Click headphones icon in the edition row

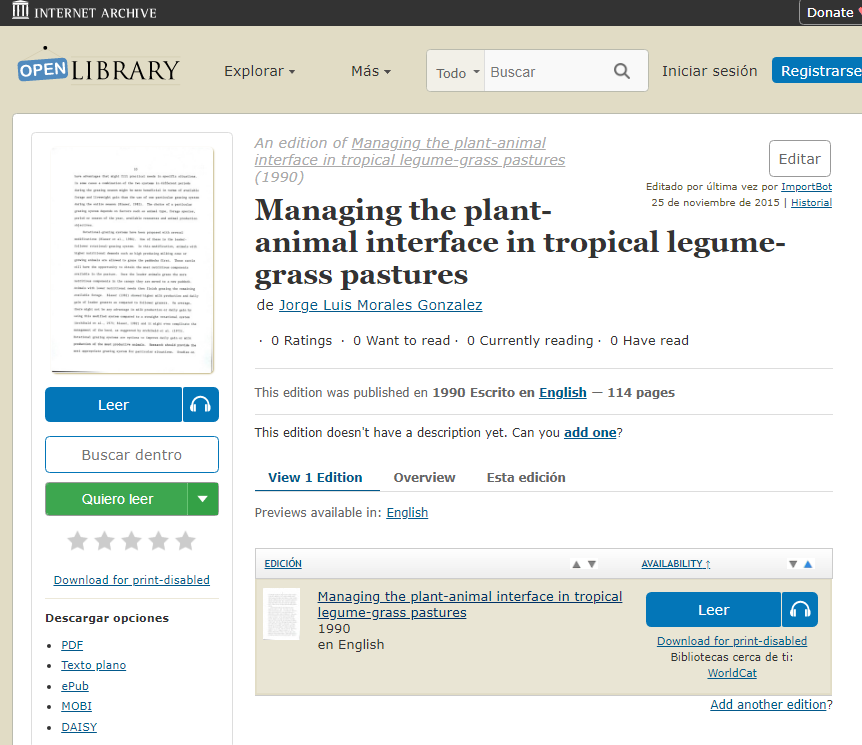click(x=800, y=610)
